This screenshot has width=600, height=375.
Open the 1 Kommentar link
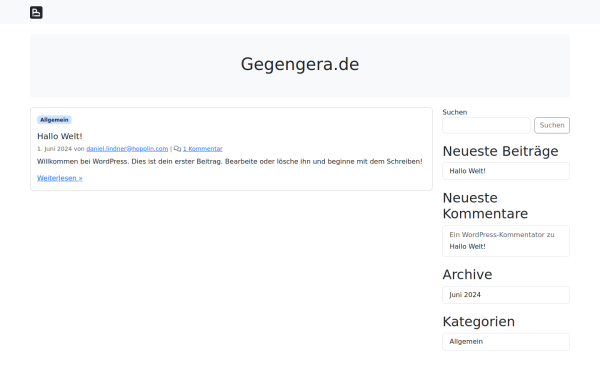pos(202,149)
